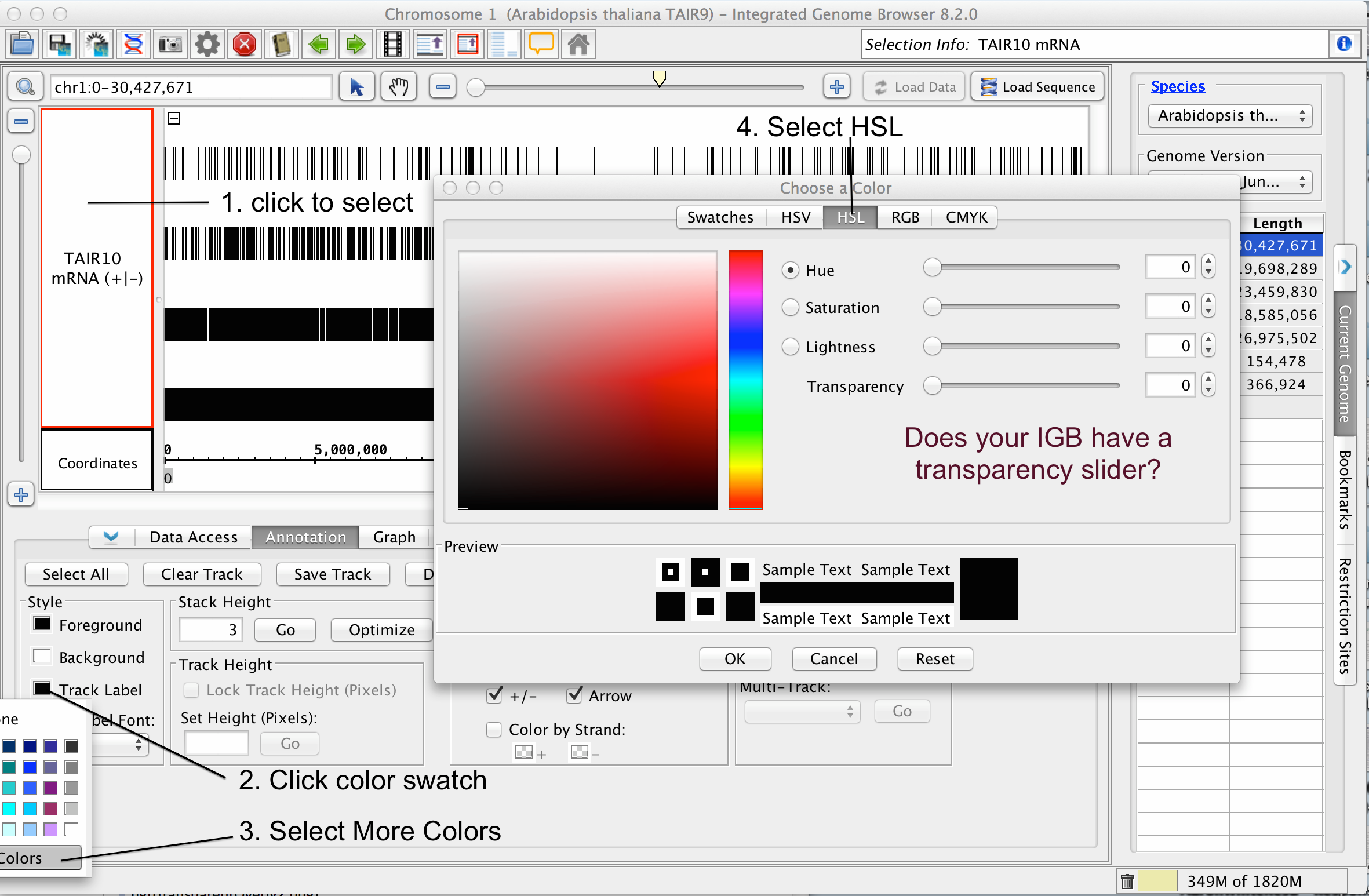This screenshot has height=896, width=1369.
Task: Click the home view icon
Action: pyautogui.click(x=578, y=44)
